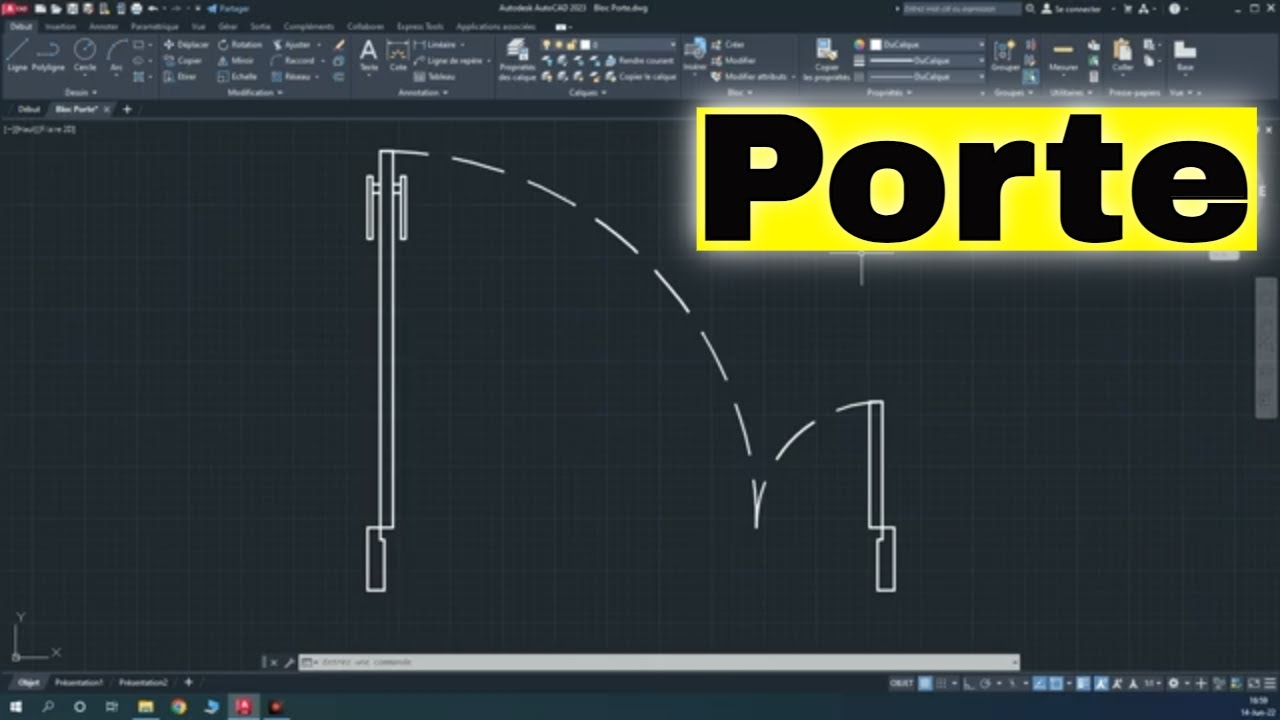This screenshot has height=720, width=1280.
Task: Expand the Dessin panel
Action: point(81,92)
